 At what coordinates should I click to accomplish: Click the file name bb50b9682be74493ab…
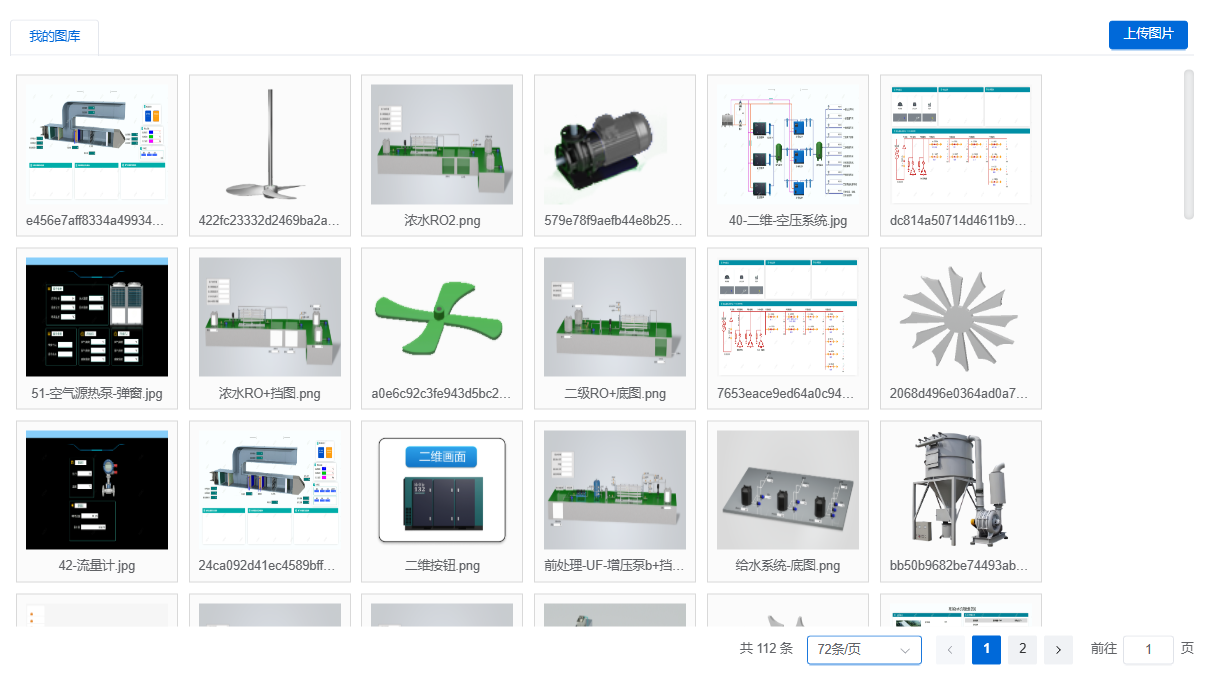(961, 566)
